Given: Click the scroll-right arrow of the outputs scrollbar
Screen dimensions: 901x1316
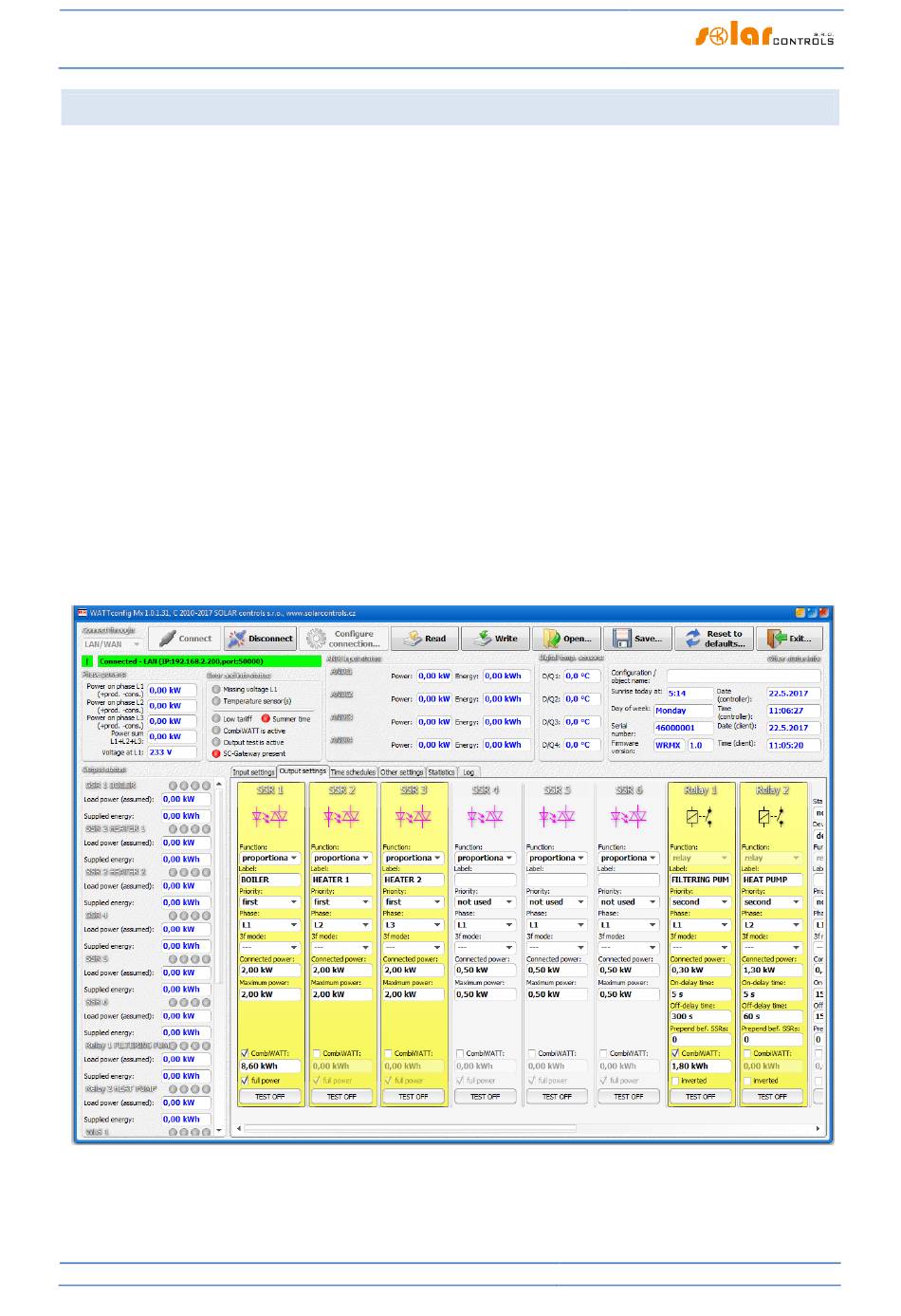Looking at the screenshot, I should coord(818,1128).
